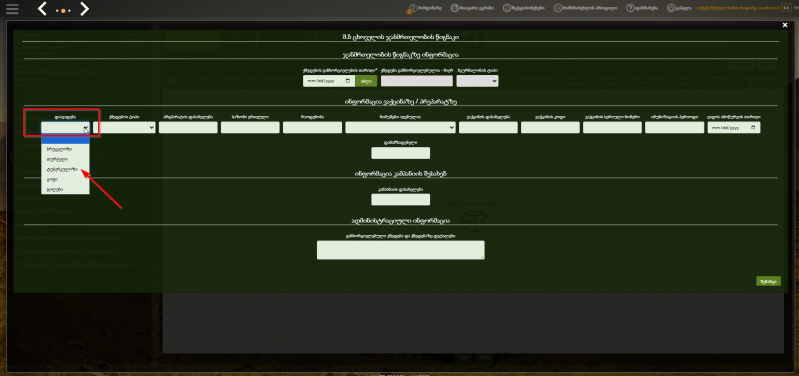This screenshot has height=376, width=799.
Task: Open the dropdown in the top form section
Action: 477,81
